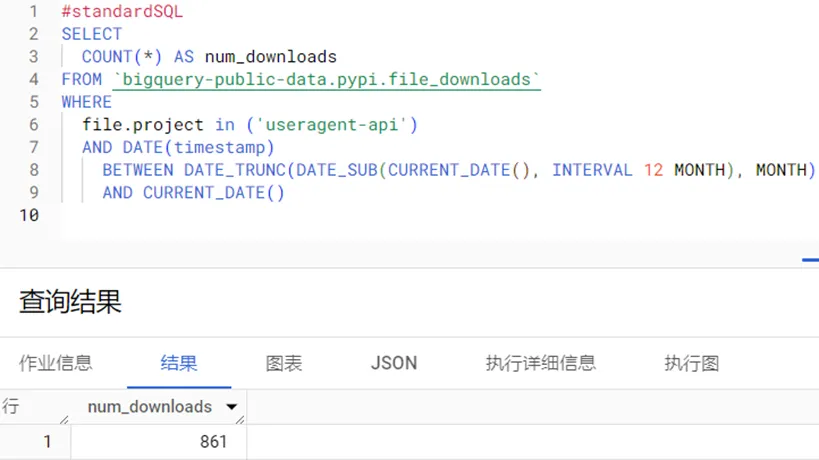Click the num_downloads column header

[150, 407]
